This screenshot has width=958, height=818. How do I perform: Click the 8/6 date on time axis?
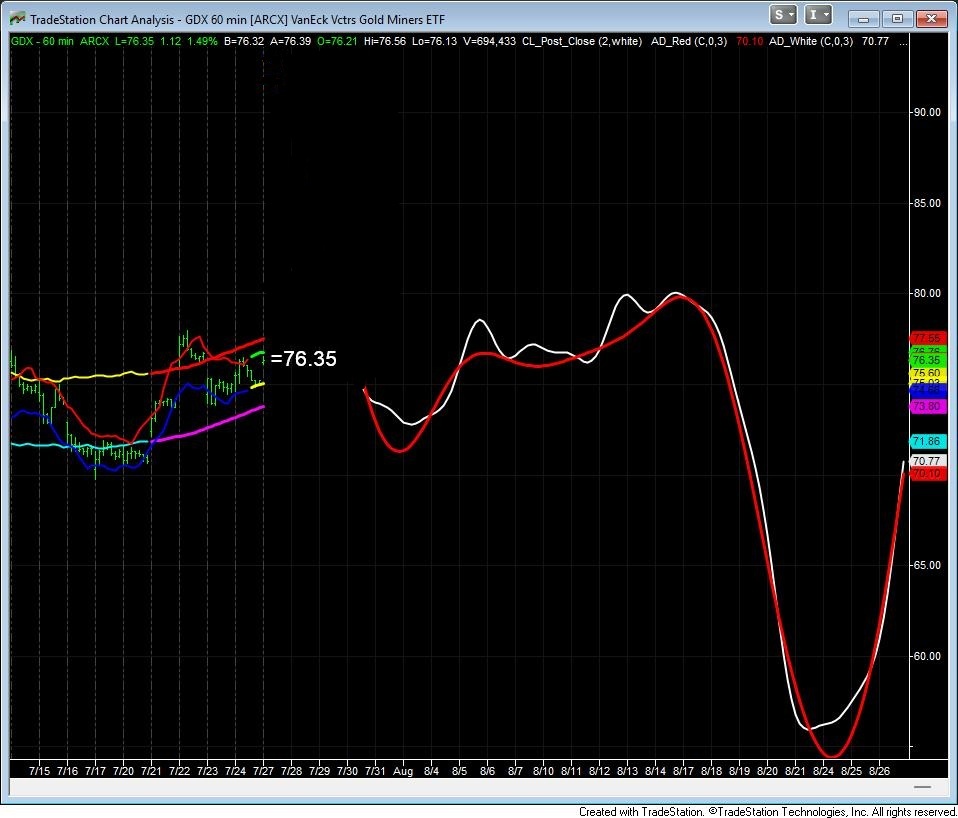pyautogui.click(x=487, y=771)
